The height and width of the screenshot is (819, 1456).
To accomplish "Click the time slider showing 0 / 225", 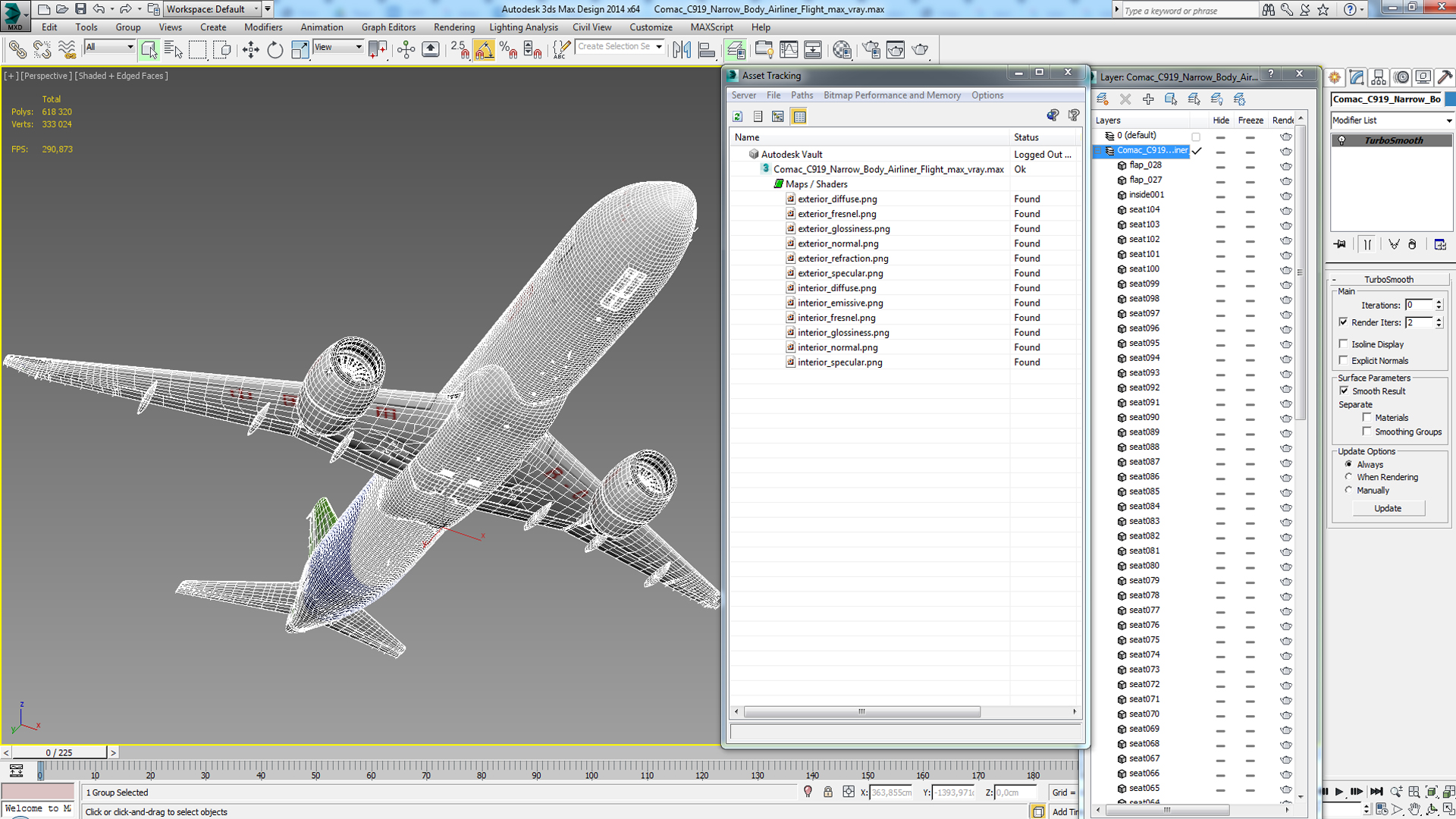I will click(x=59, y=752).
